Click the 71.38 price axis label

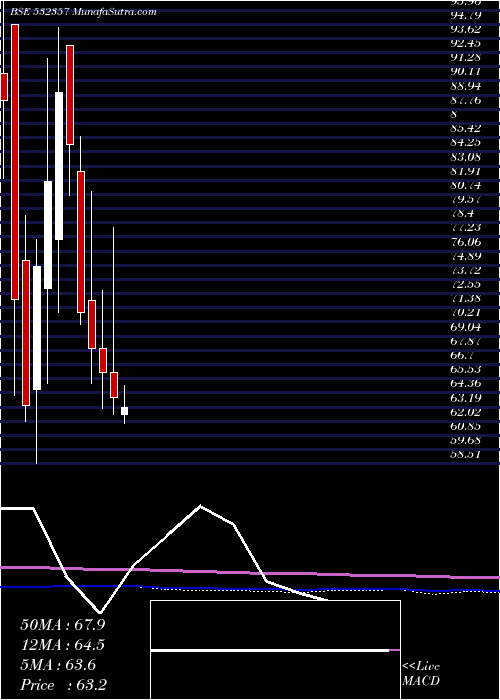(465, 298)
